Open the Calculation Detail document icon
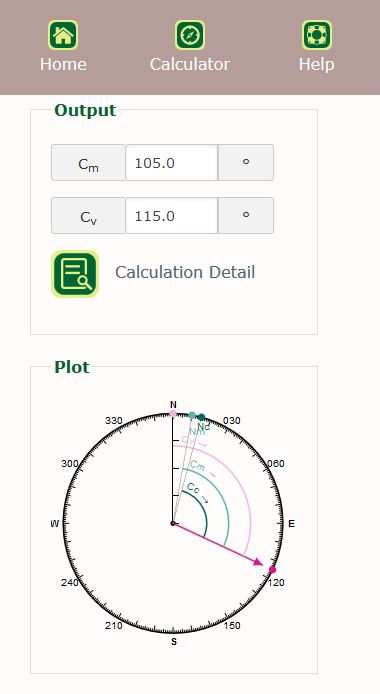Screen dimensions: 380x694 click(x=75, y=274)
